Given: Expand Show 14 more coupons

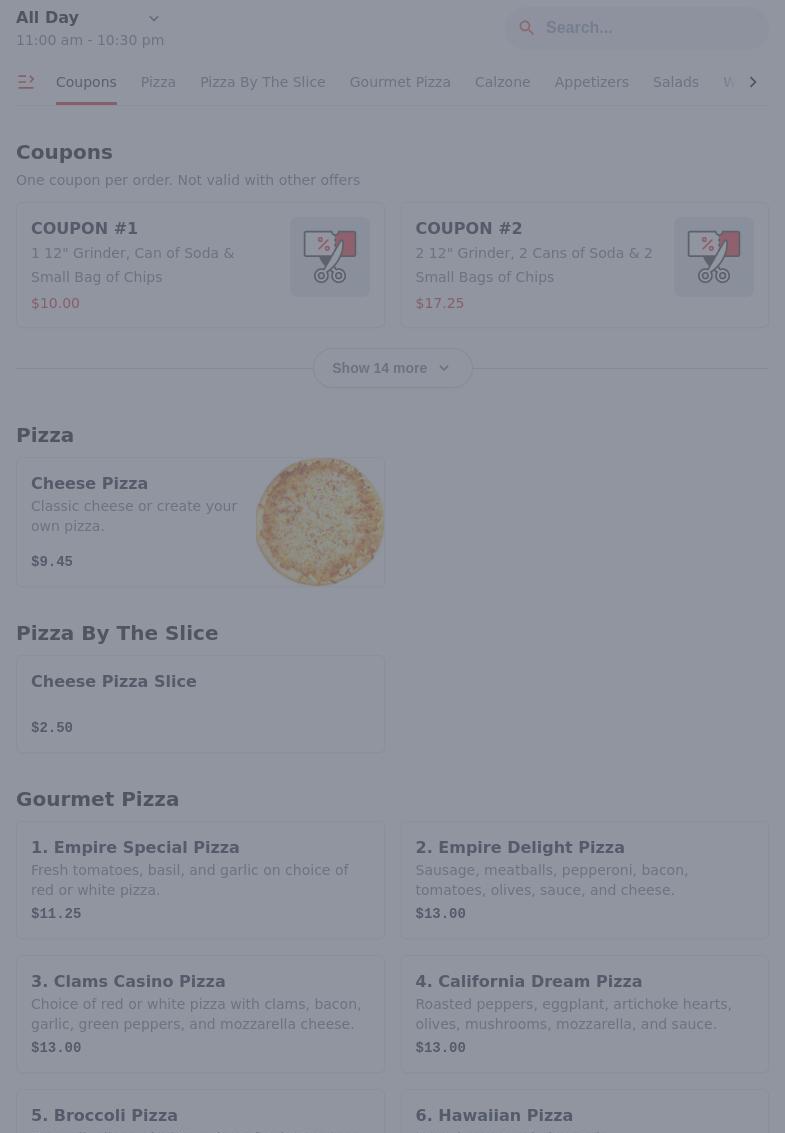Looking at the screenshot, I should point(392,368).
